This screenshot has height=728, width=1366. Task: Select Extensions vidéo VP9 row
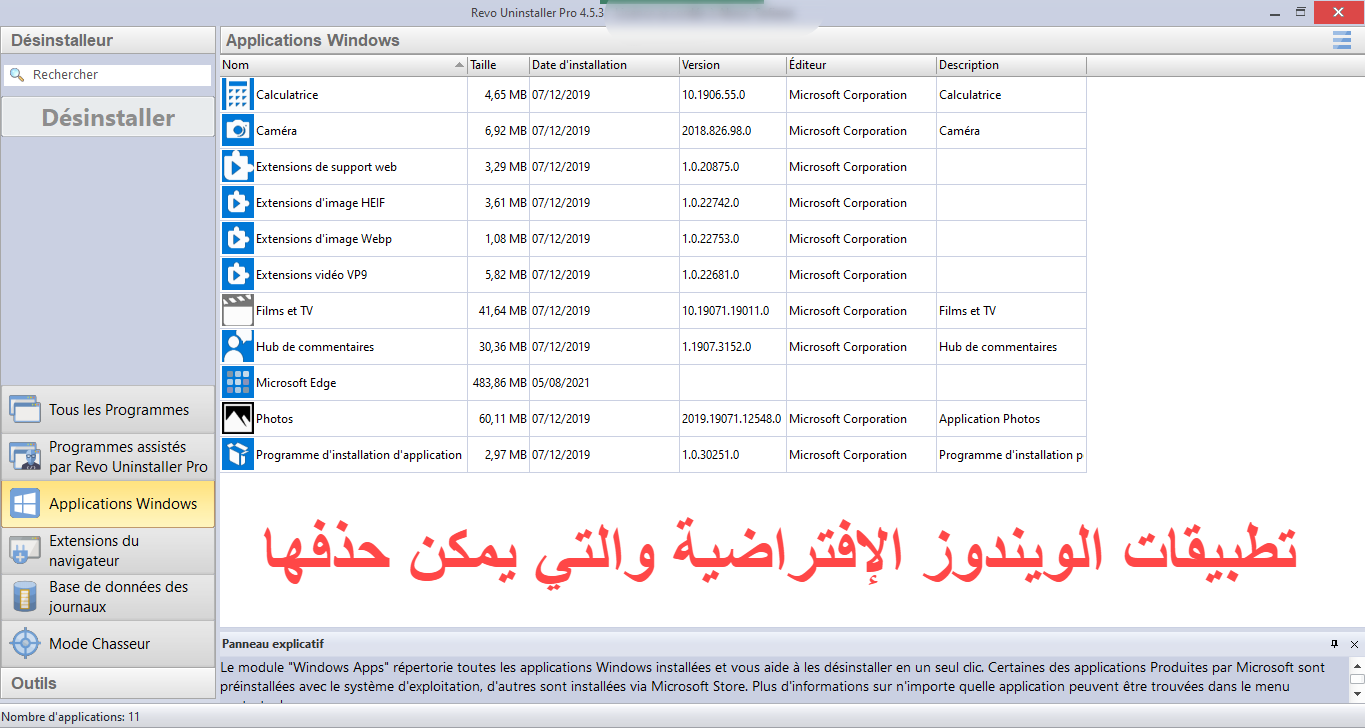coord(653,275)
